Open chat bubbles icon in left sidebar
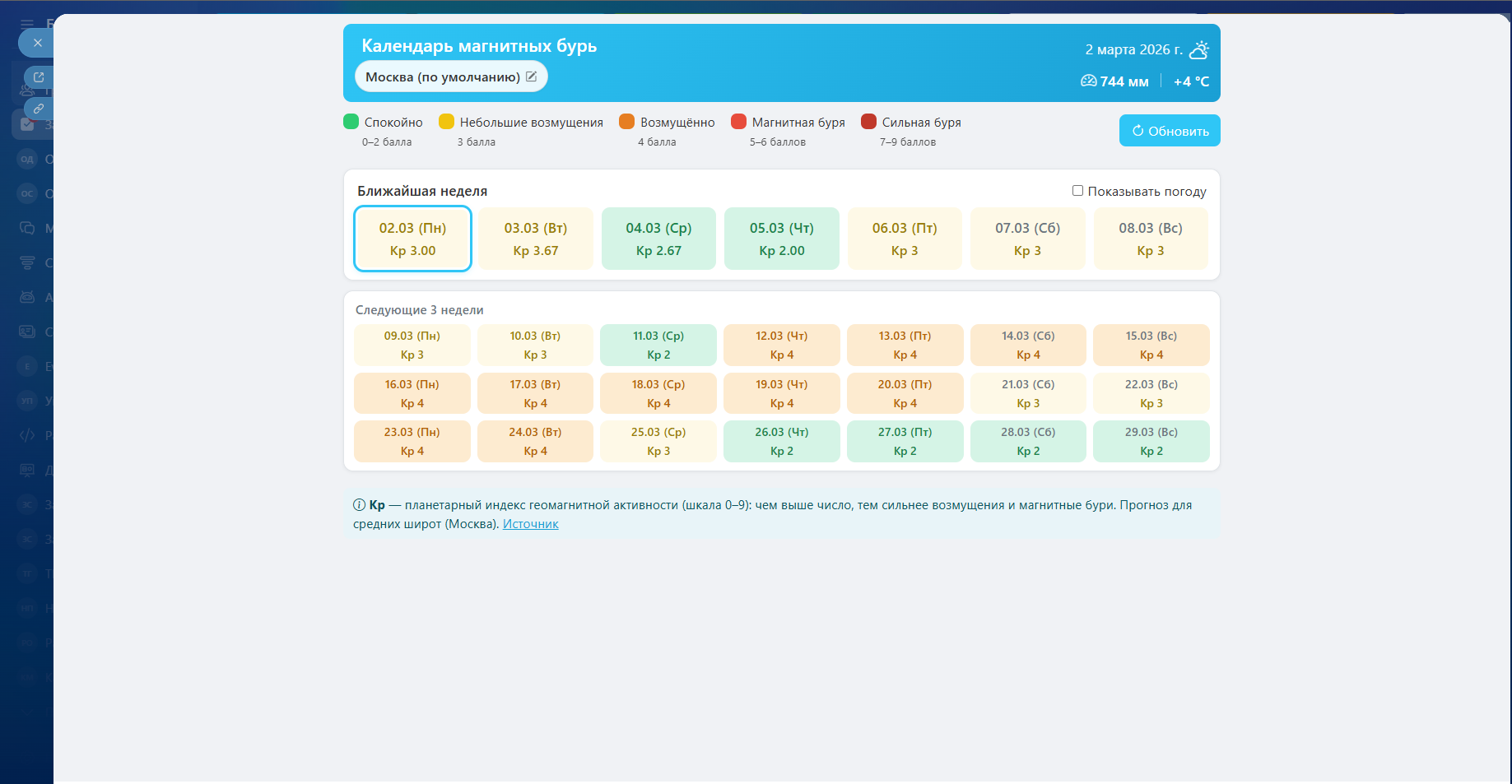The width and height of the screenshot is (1512, 784). point(27,228)
